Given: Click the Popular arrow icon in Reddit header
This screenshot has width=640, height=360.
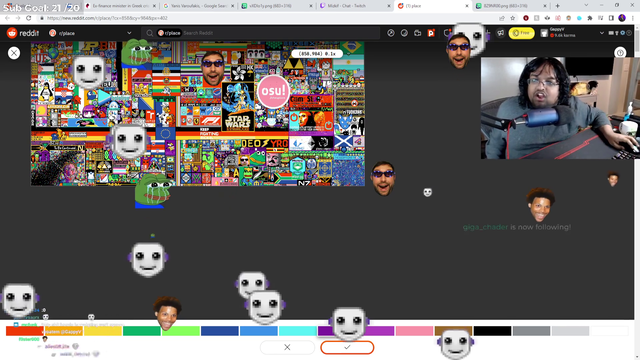Looking at the screenshot, I should click(x=391, y=33).
